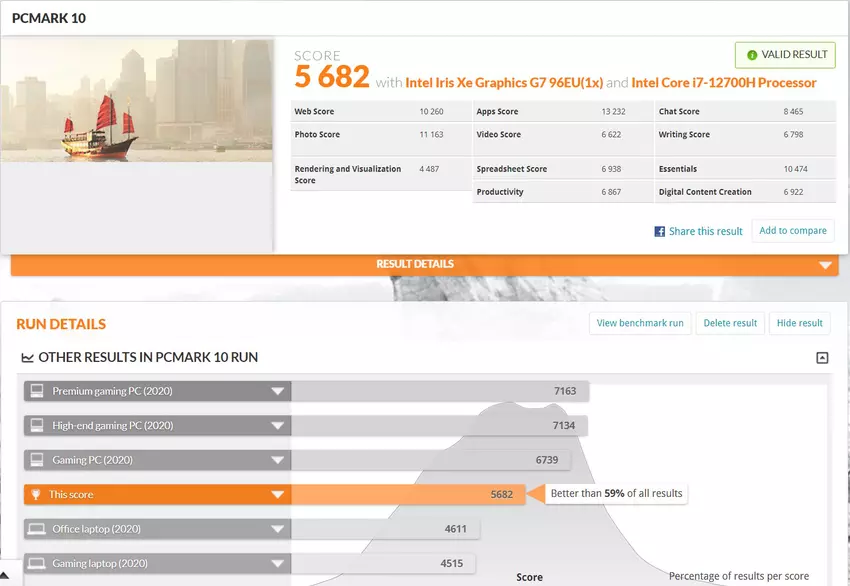Collapse the Other Results in PCMark 10 Run section
This screenshot has height=586, width=850.
821,357
